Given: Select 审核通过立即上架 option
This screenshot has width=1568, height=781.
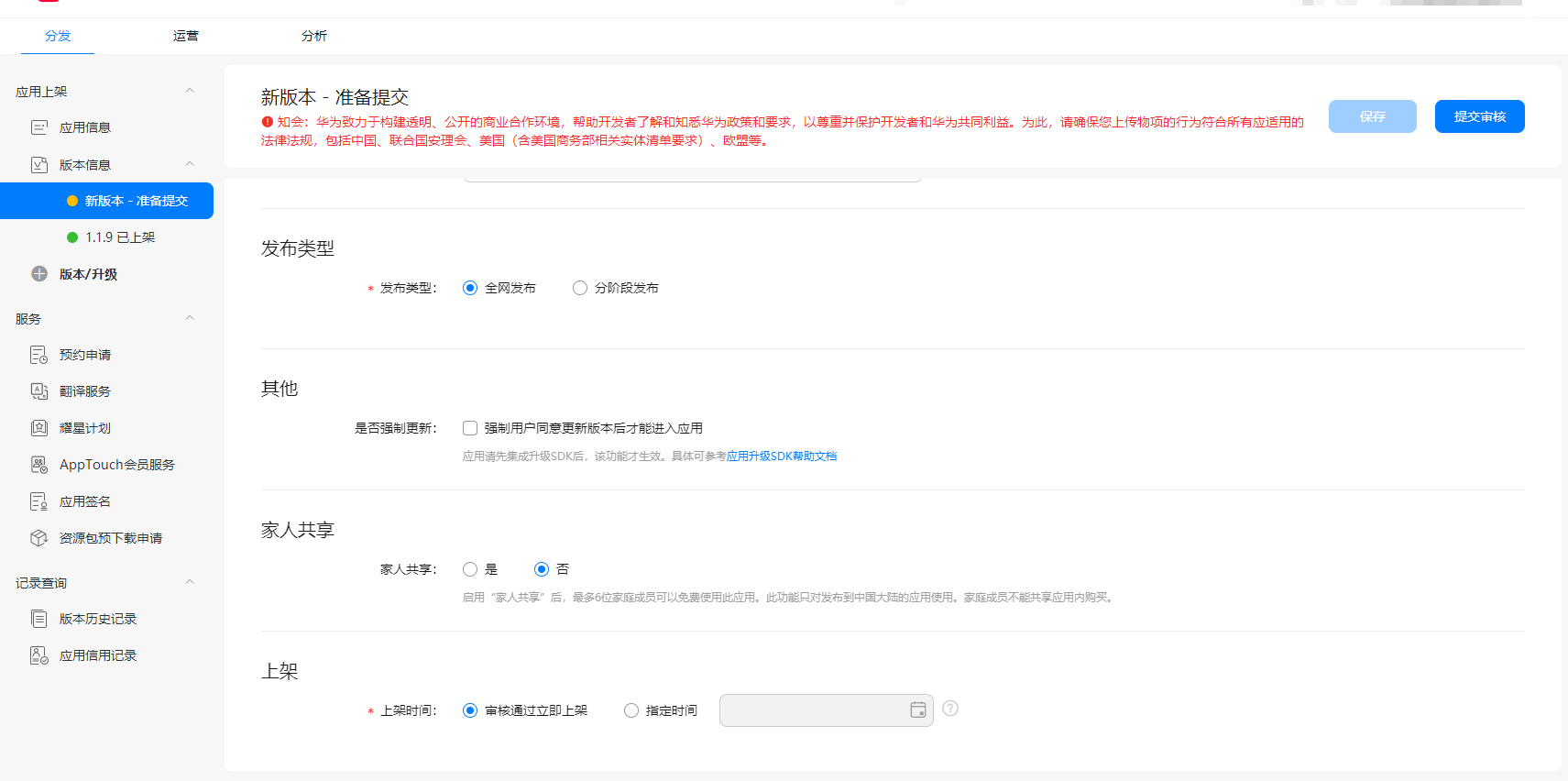Looking at the screenshot, I should click(470, 710).
